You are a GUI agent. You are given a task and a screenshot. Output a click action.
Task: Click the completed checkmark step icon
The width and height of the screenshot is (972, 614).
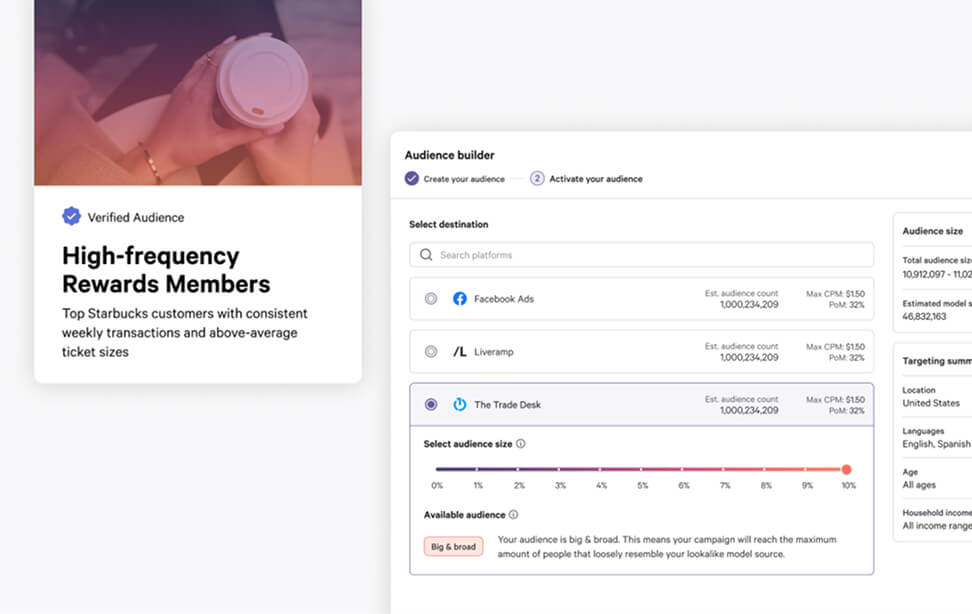tap(412, 178)
